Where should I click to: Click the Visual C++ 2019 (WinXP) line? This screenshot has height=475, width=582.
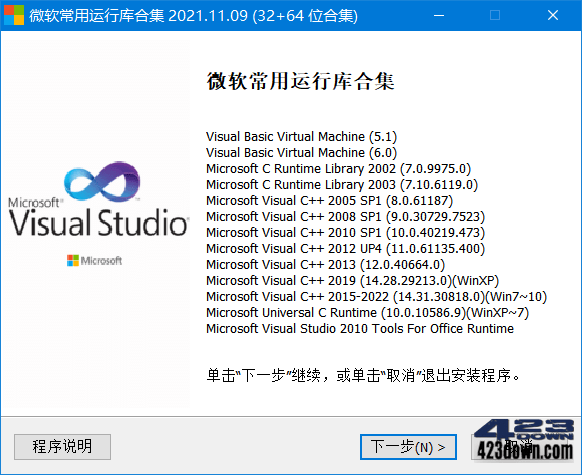[353, 280]
